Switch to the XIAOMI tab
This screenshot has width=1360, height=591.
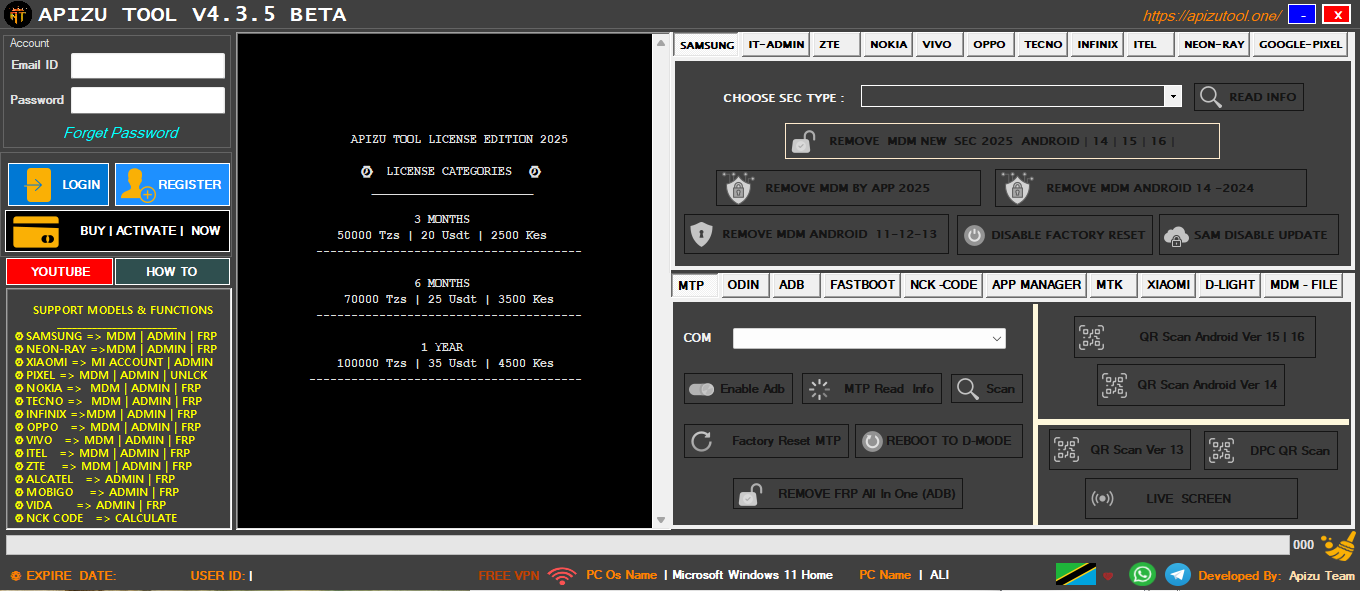coord(1168,285)
